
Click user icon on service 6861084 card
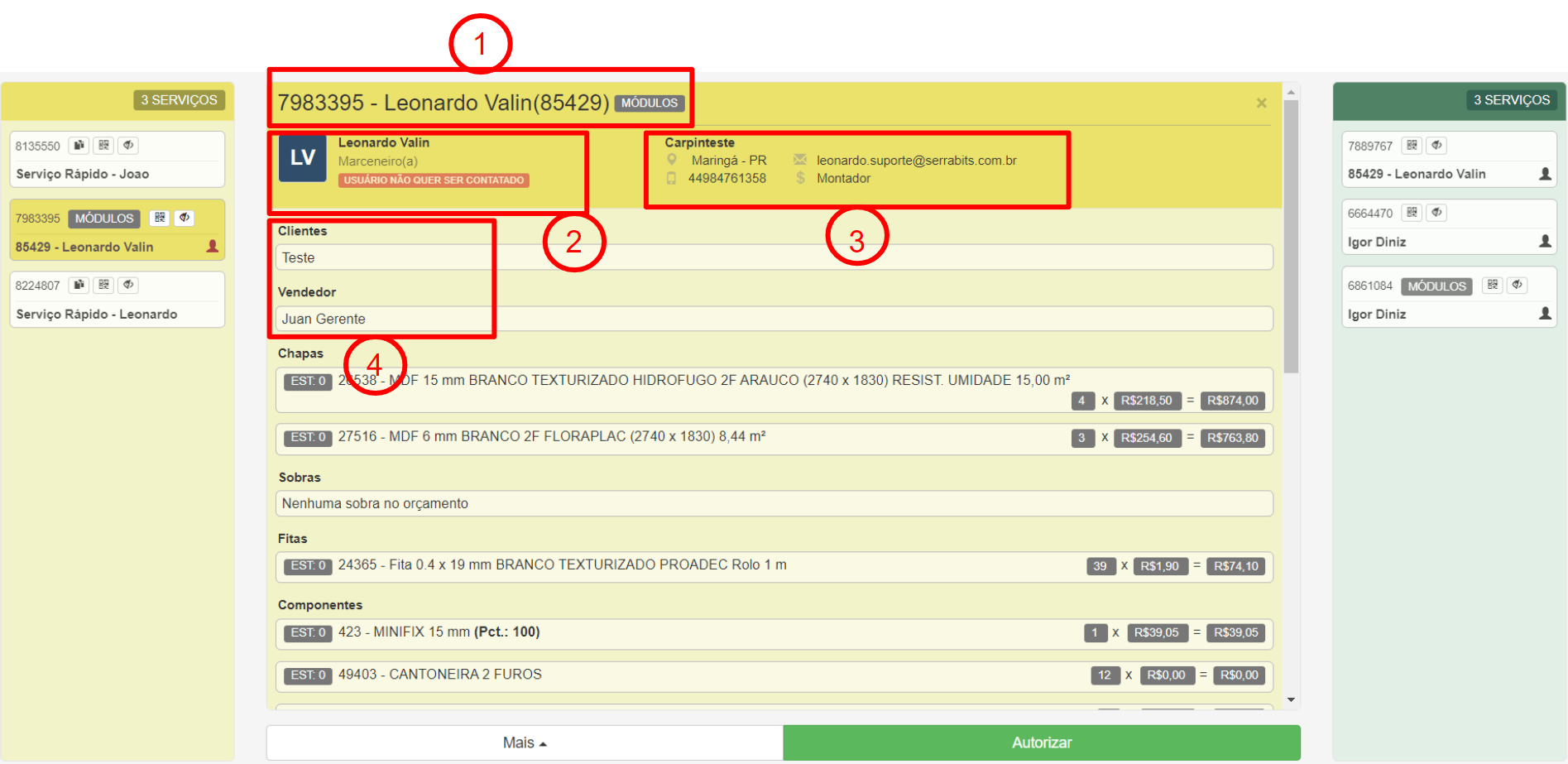click(x=1545, y=313)
